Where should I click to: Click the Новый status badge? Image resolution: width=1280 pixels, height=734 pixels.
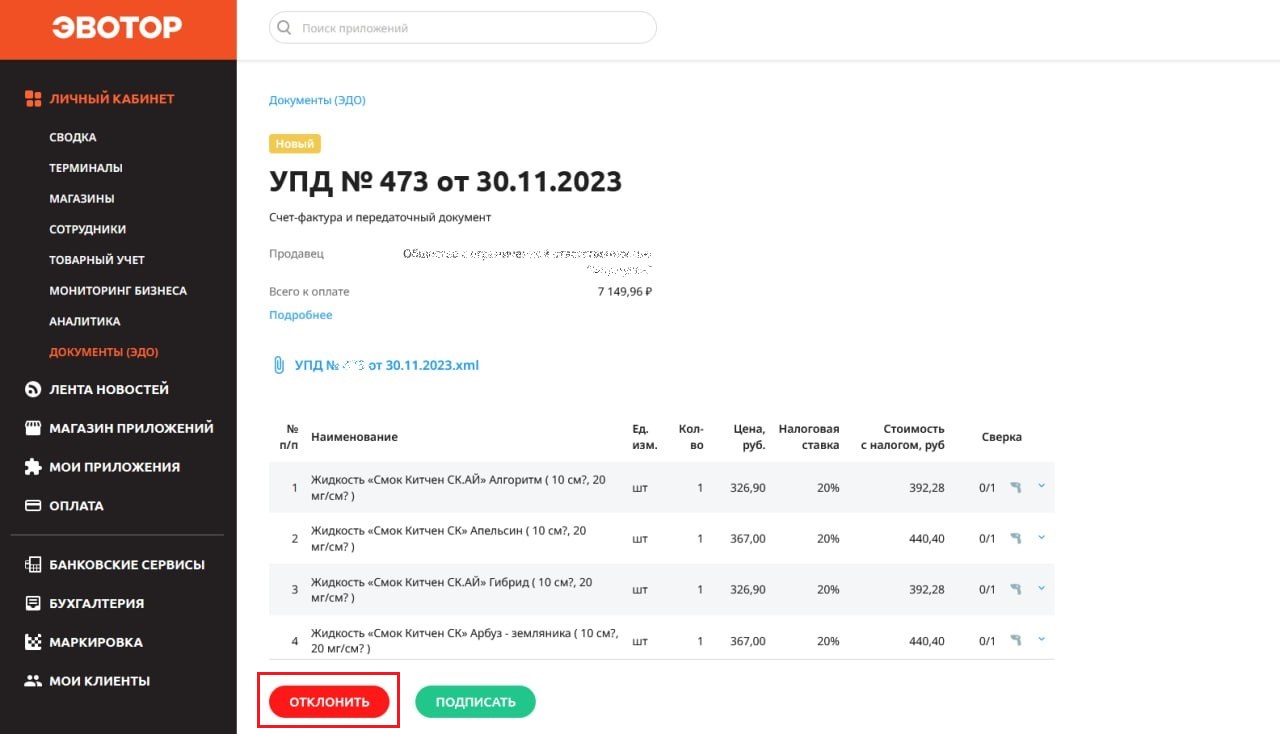[x=295, y=144]
